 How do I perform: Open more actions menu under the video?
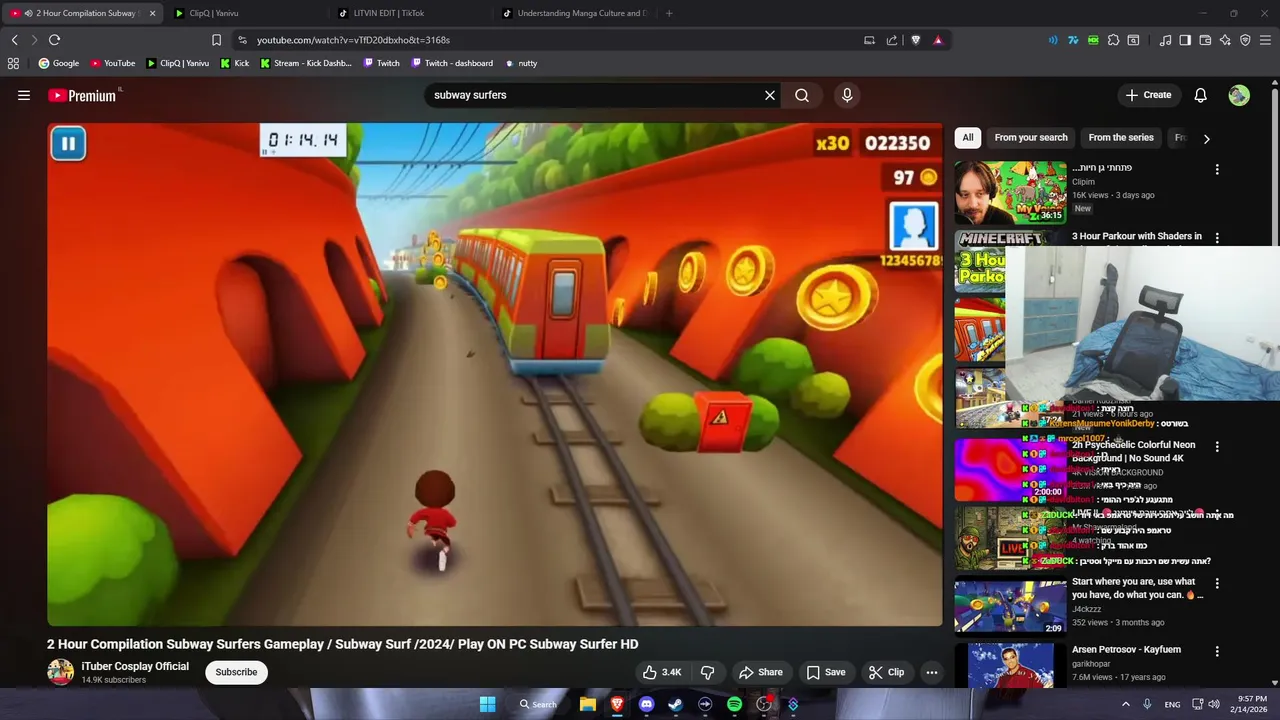(x=932, y=672)
